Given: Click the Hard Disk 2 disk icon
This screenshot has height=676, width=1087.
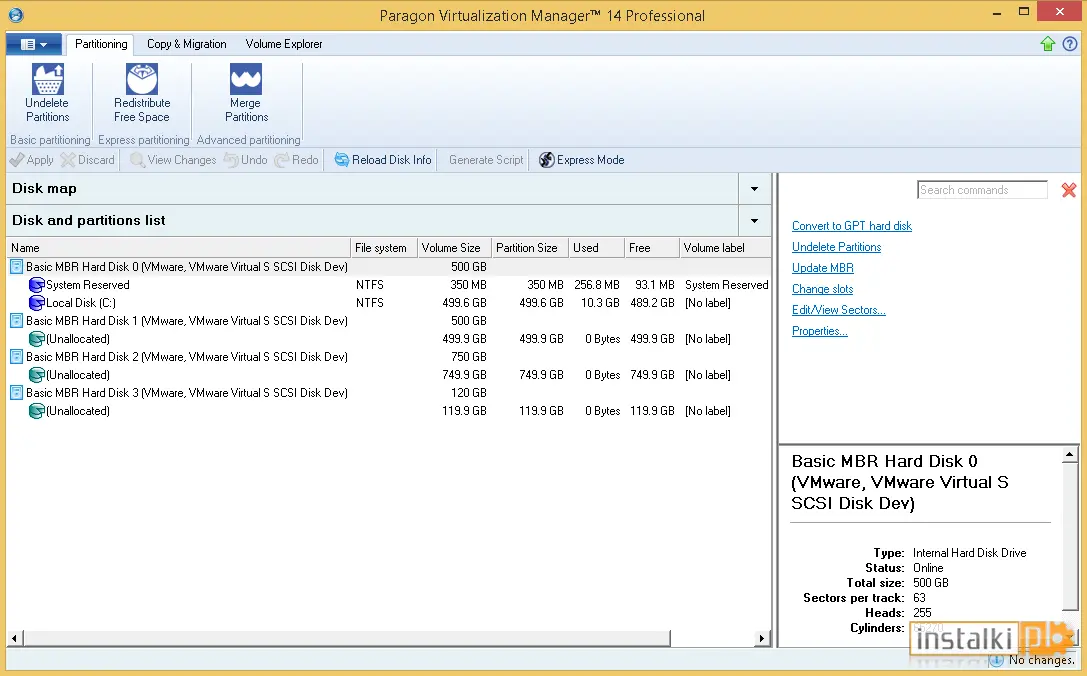Looking at the screenshot, I should [x=17, y=357].
